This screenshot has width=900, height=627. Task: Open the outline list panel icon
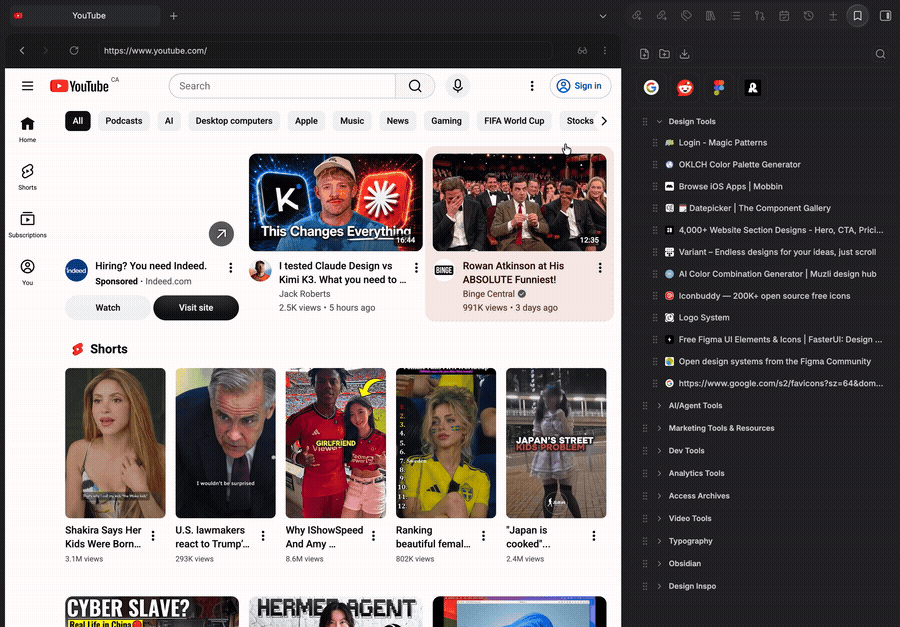[735, 16]
